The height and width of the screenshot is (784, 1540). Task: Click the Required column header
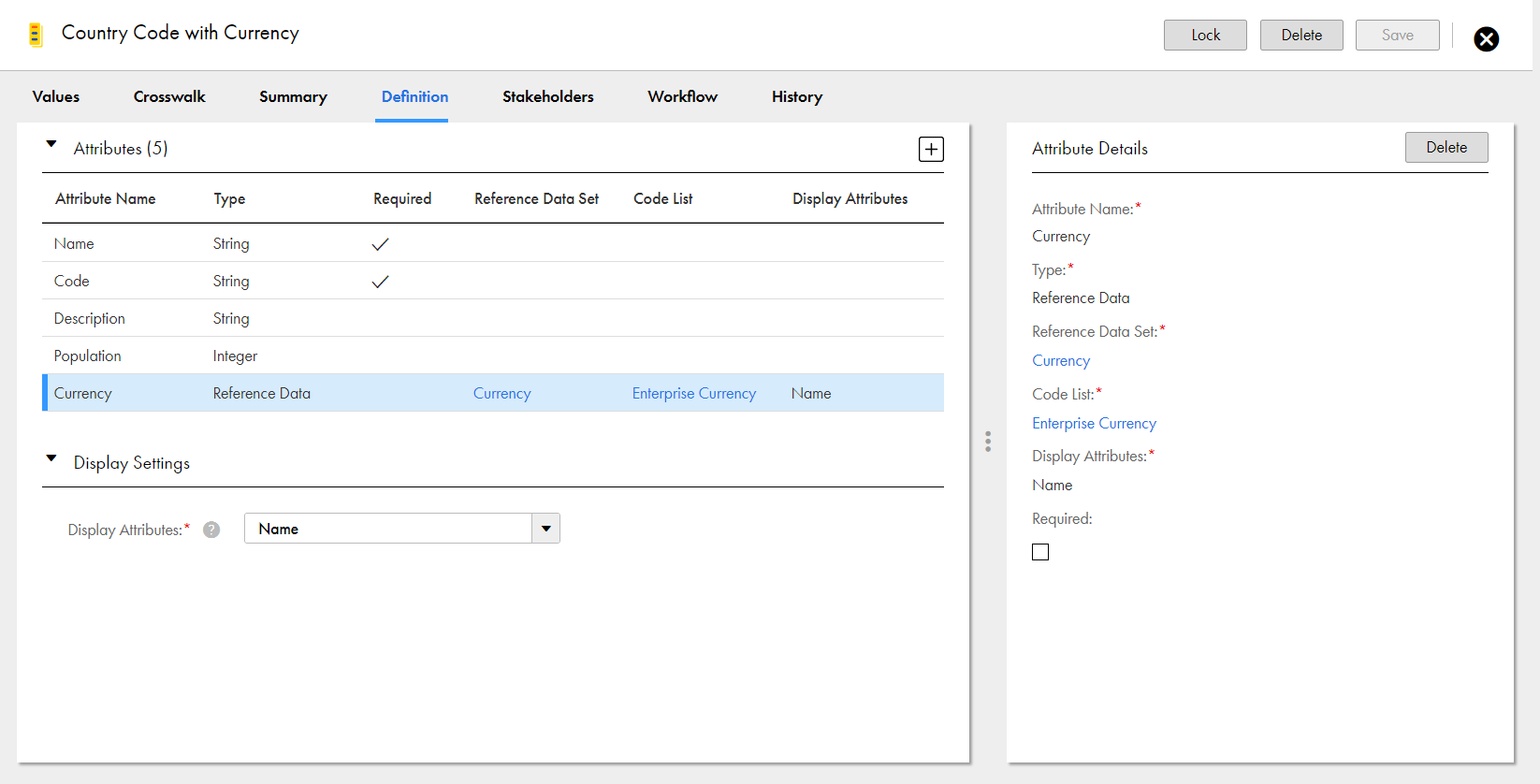(402, 198)
